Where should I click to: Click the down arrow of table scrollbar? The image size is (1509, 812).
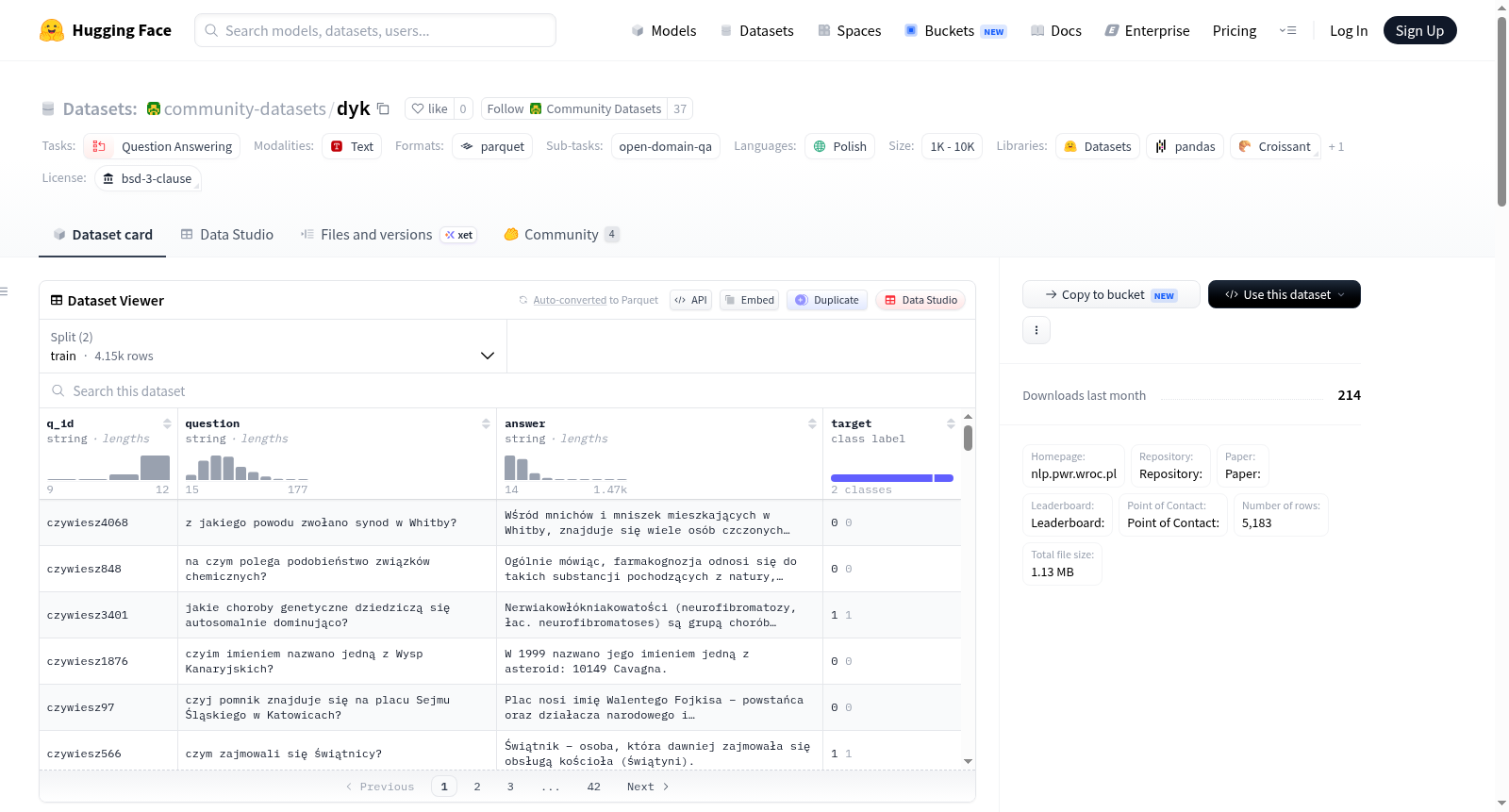click(x=968, y=761)
